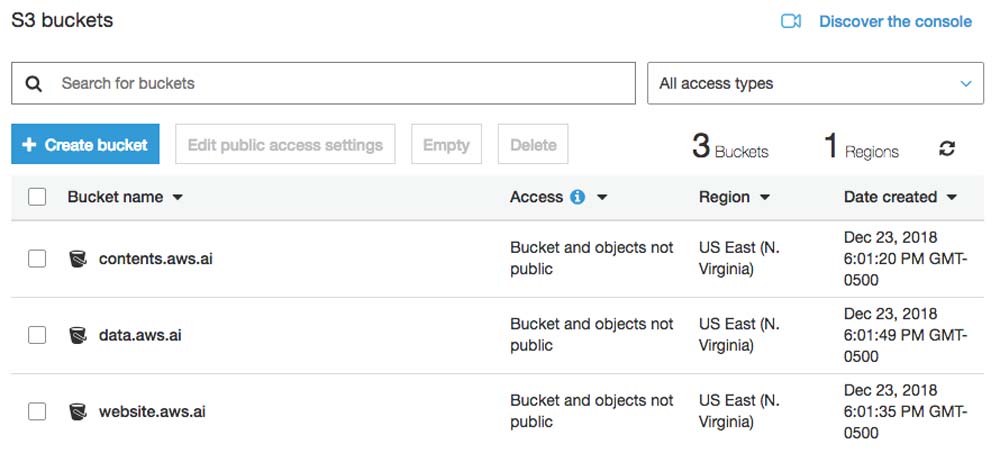The width and height of the screenshot is (1000, 453).
Task: Sort by Region column arrow
Action: coord(765,198)
